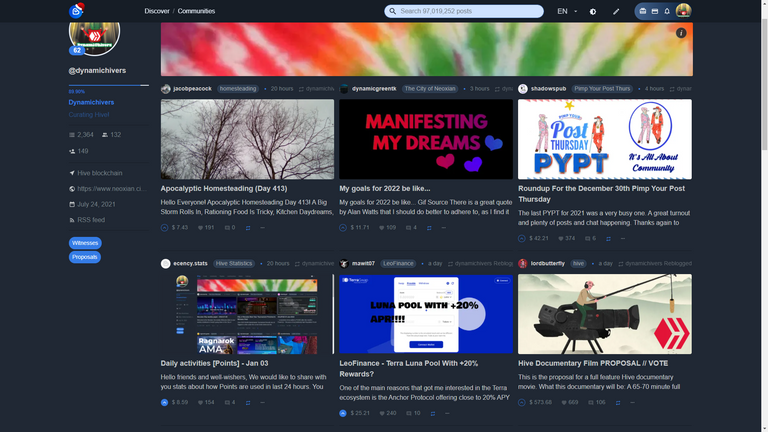This screenshot has height=432, width=768.
Task: Open the Ecency home logo
Action: pos(76,10)
